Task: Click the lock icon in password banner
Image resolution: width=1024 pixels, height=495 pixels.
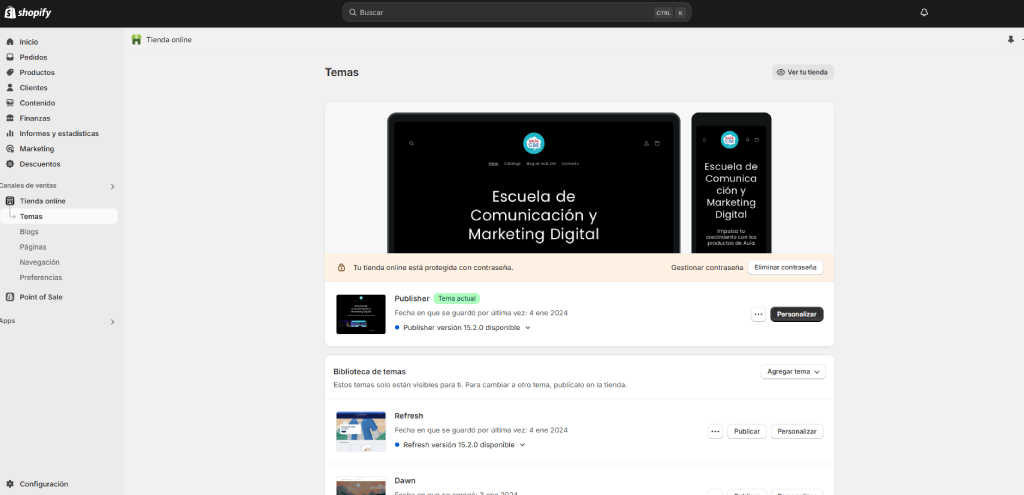Action: 341,268
